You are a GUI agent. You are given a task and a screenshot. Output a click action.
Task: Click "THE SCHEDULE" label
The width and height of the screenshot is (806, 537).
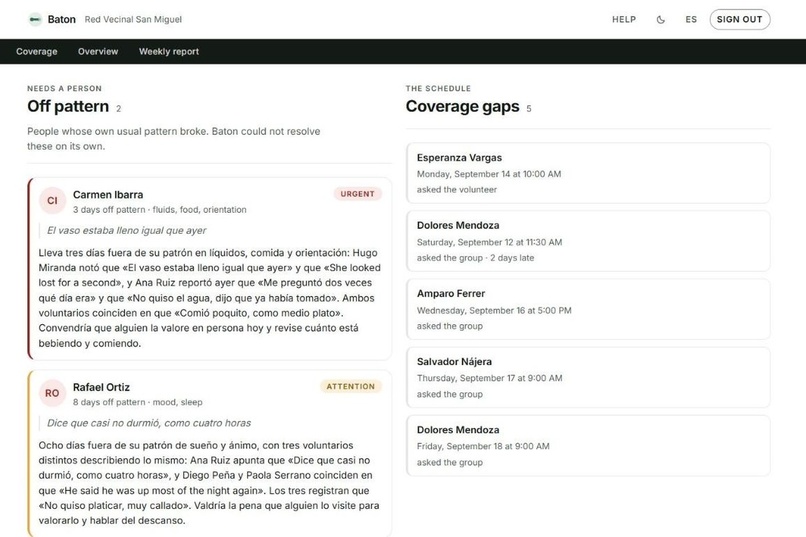tap(438, 88)
